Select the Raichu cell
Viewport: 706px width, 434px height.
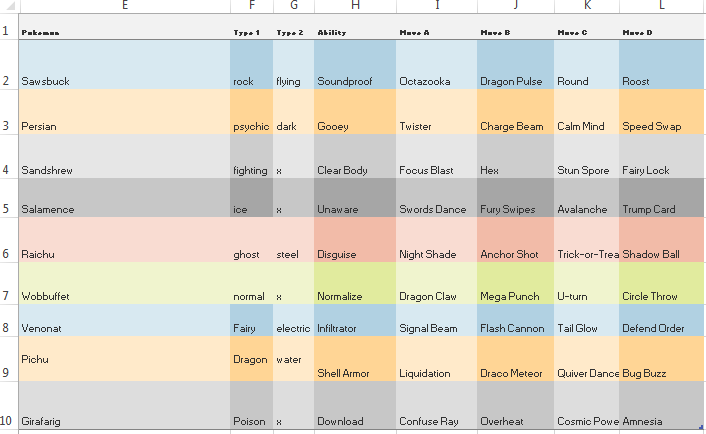click(125, 240)
